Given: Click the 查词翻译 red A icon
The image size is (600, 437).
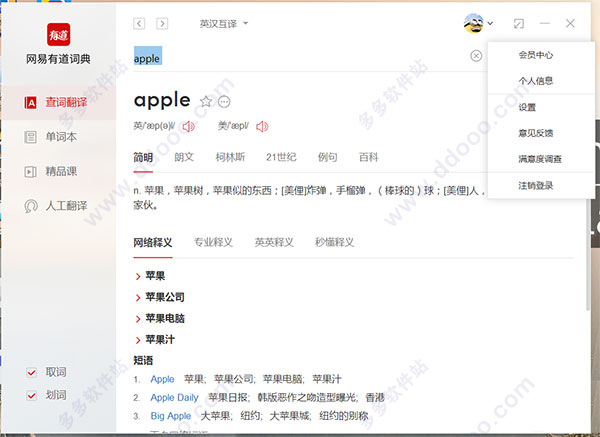Looking at the screenshot, I should click(31, 103).
